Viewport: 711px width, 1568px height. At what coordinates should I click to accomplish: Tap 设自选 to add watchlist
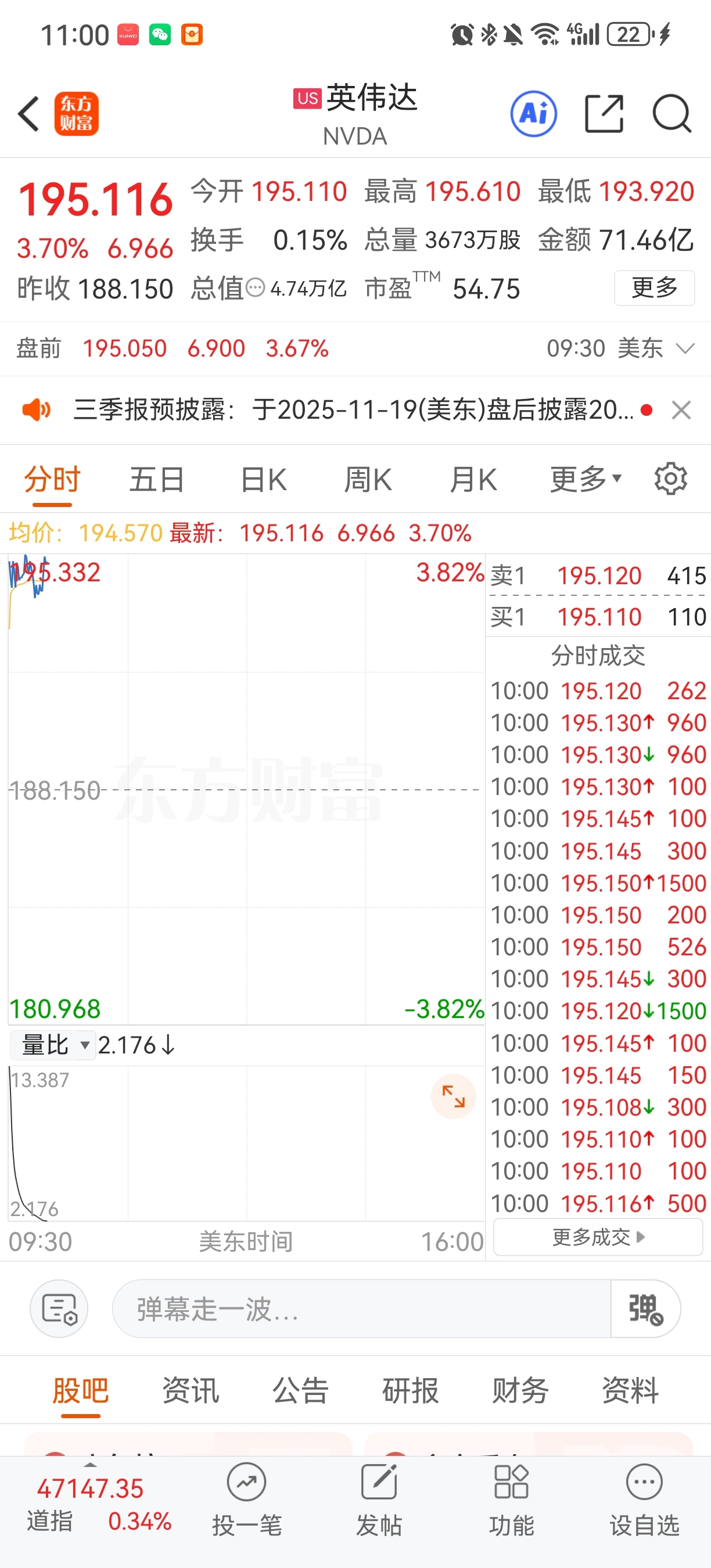pyautogui.click(x=644, y=1499)
